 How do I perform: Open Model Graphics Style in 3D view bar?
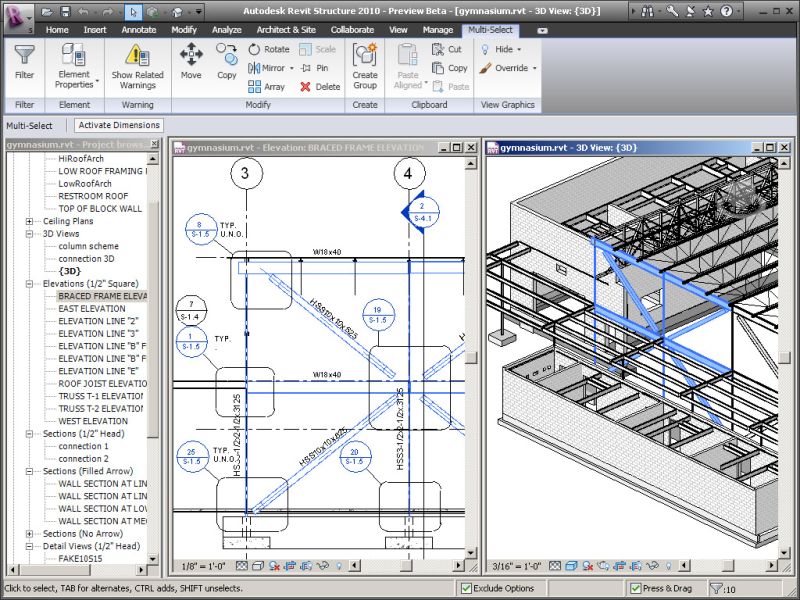pos(571,566)
